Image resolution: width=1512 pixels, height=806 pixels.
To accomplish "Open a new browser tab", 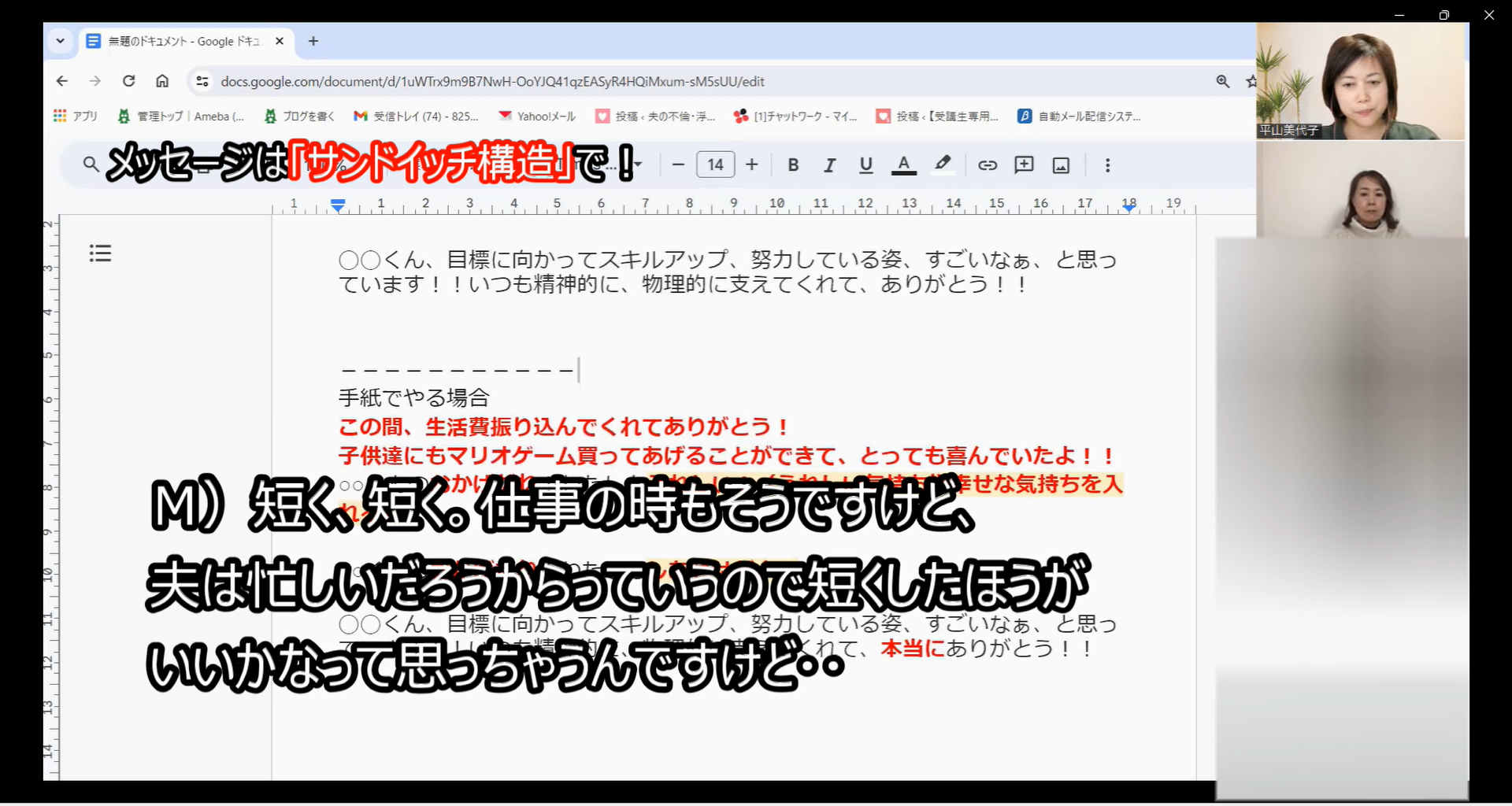I will 313,41.
